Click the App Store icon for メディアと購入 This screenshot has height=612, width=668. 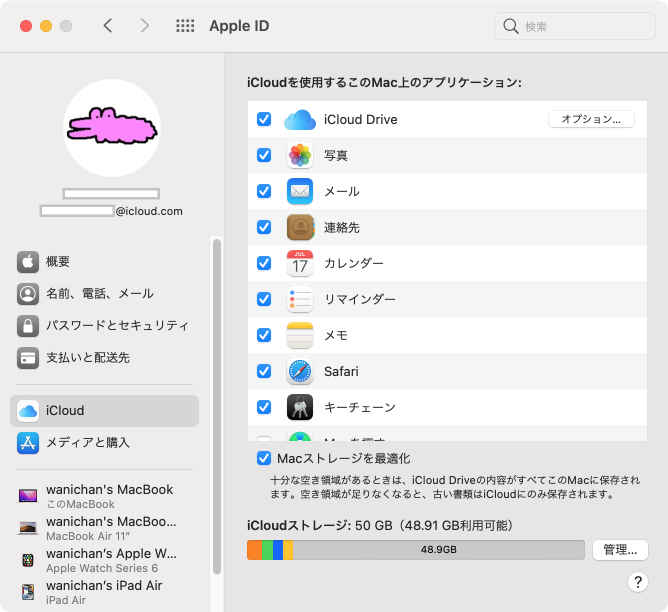28,443
